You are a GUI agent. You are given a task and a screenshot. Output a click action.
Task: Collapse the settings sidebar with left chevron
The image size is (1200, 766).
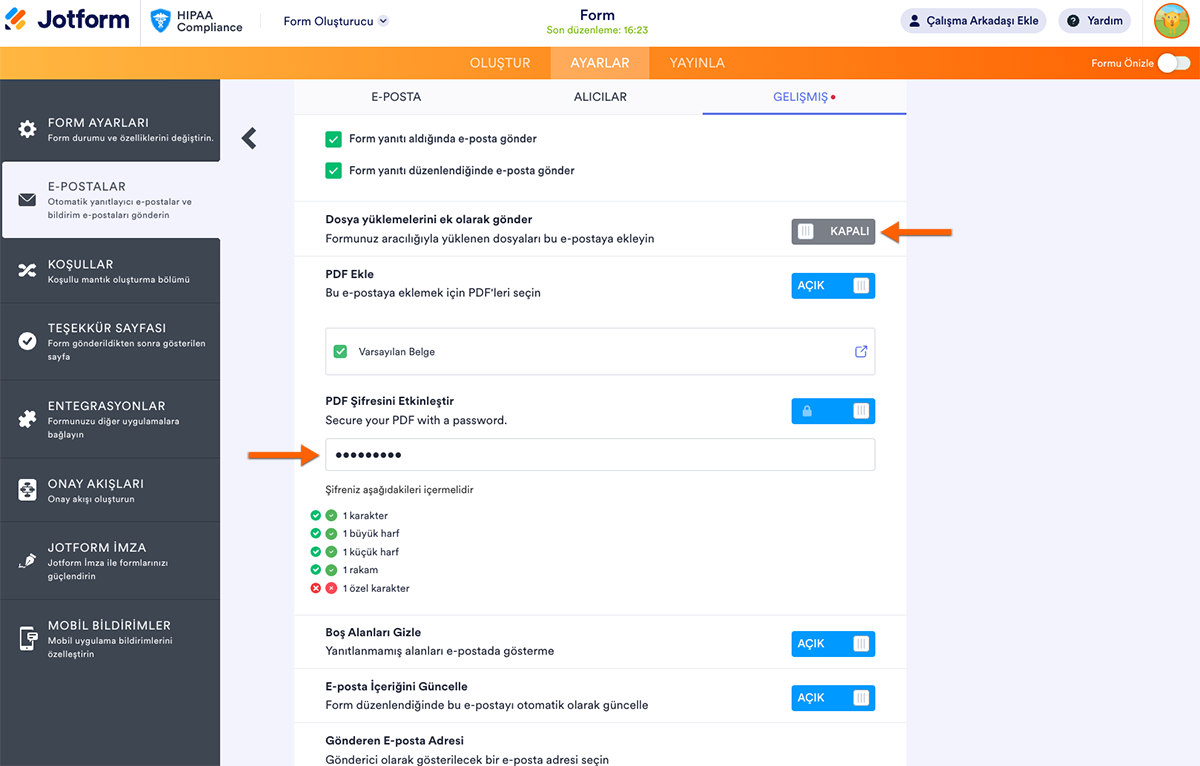pyautogui.click(x=249, y=138)
